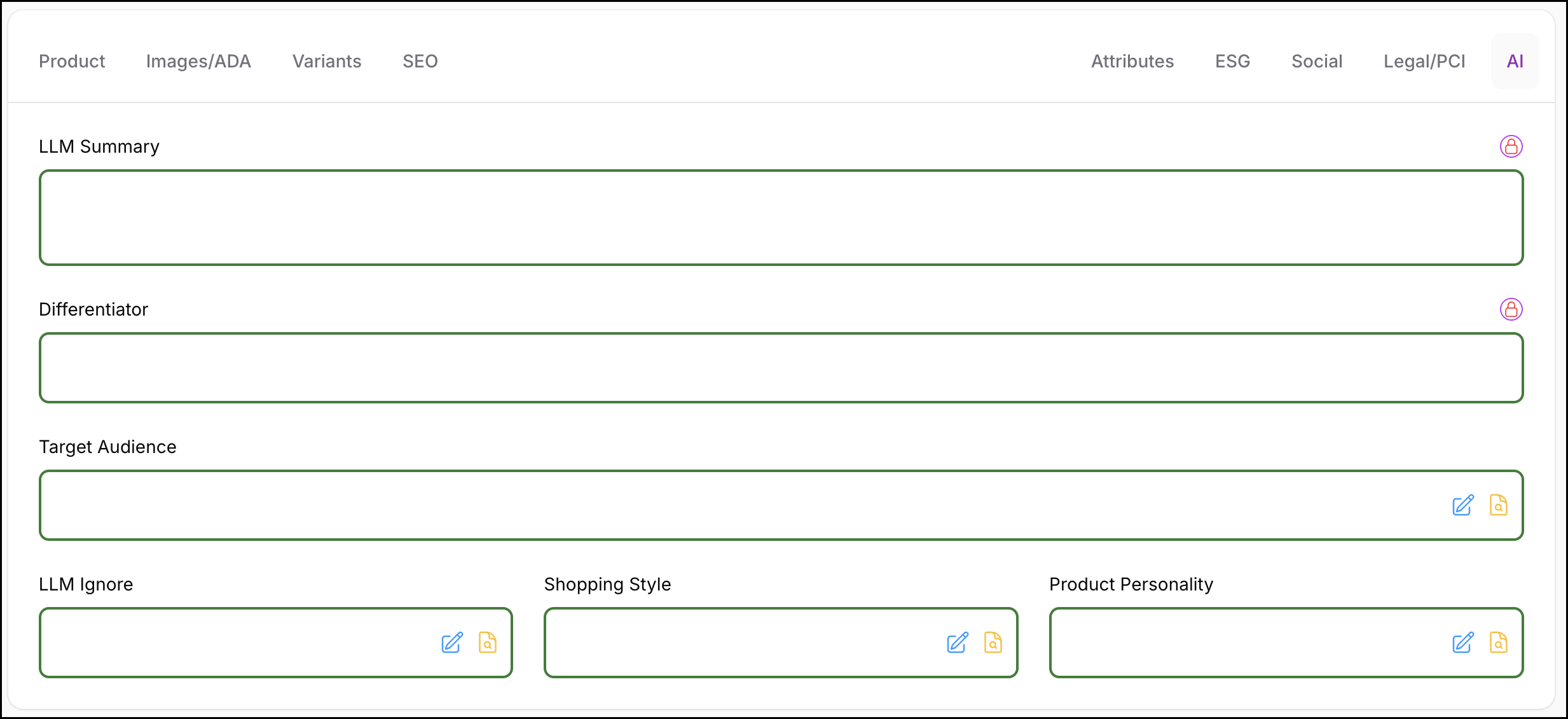
Task: Click into the Differentiator input field
Action: [x=781, y=368]
